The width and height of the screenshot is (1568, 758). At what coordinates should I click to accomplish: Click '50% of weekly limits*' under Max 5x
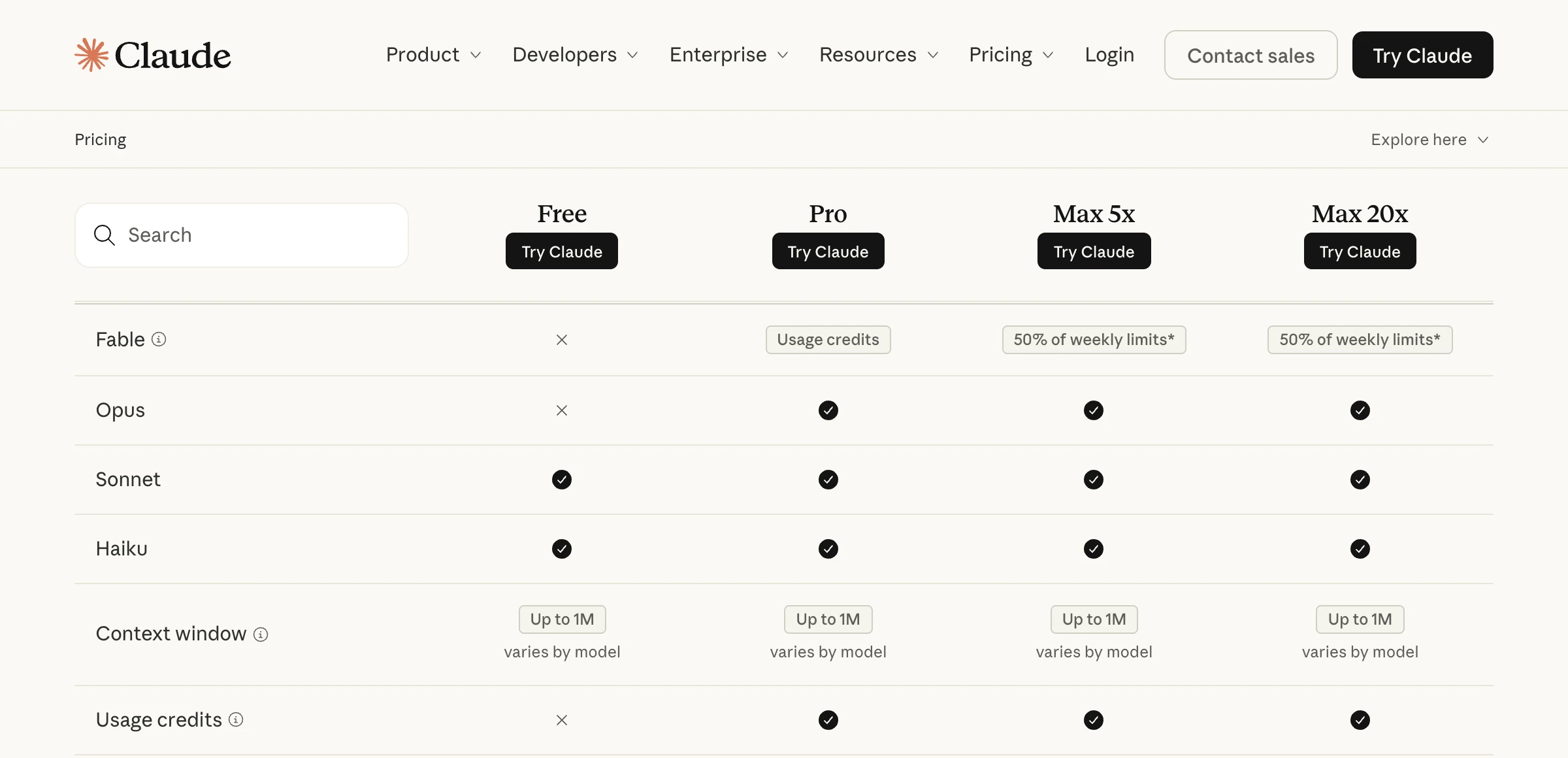(1094, 340)
